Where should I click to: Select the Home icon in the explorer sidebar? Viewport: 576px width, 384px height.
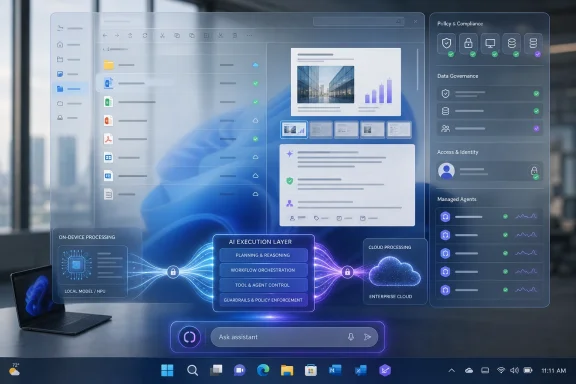[60, 44]
